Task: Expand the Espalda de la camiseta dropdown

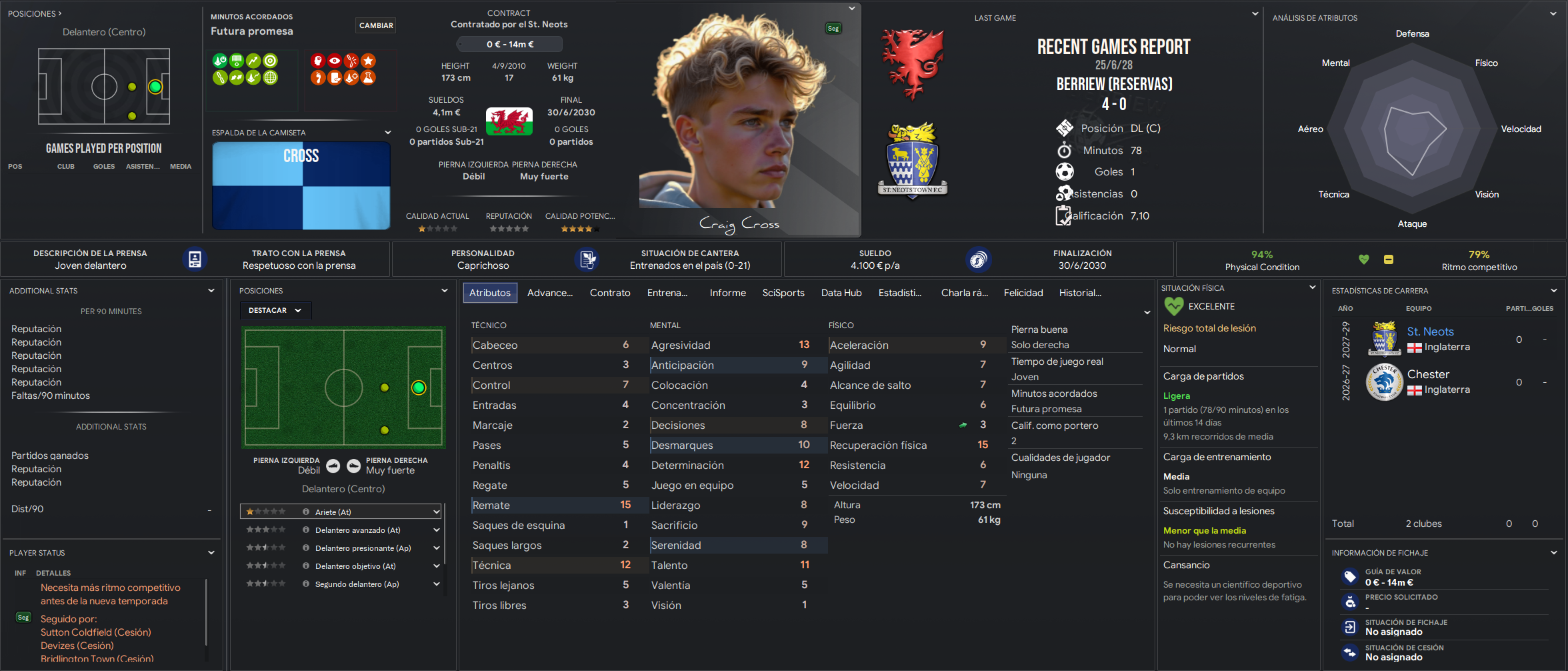Action: pyautogui.click(x=388, y=132)
